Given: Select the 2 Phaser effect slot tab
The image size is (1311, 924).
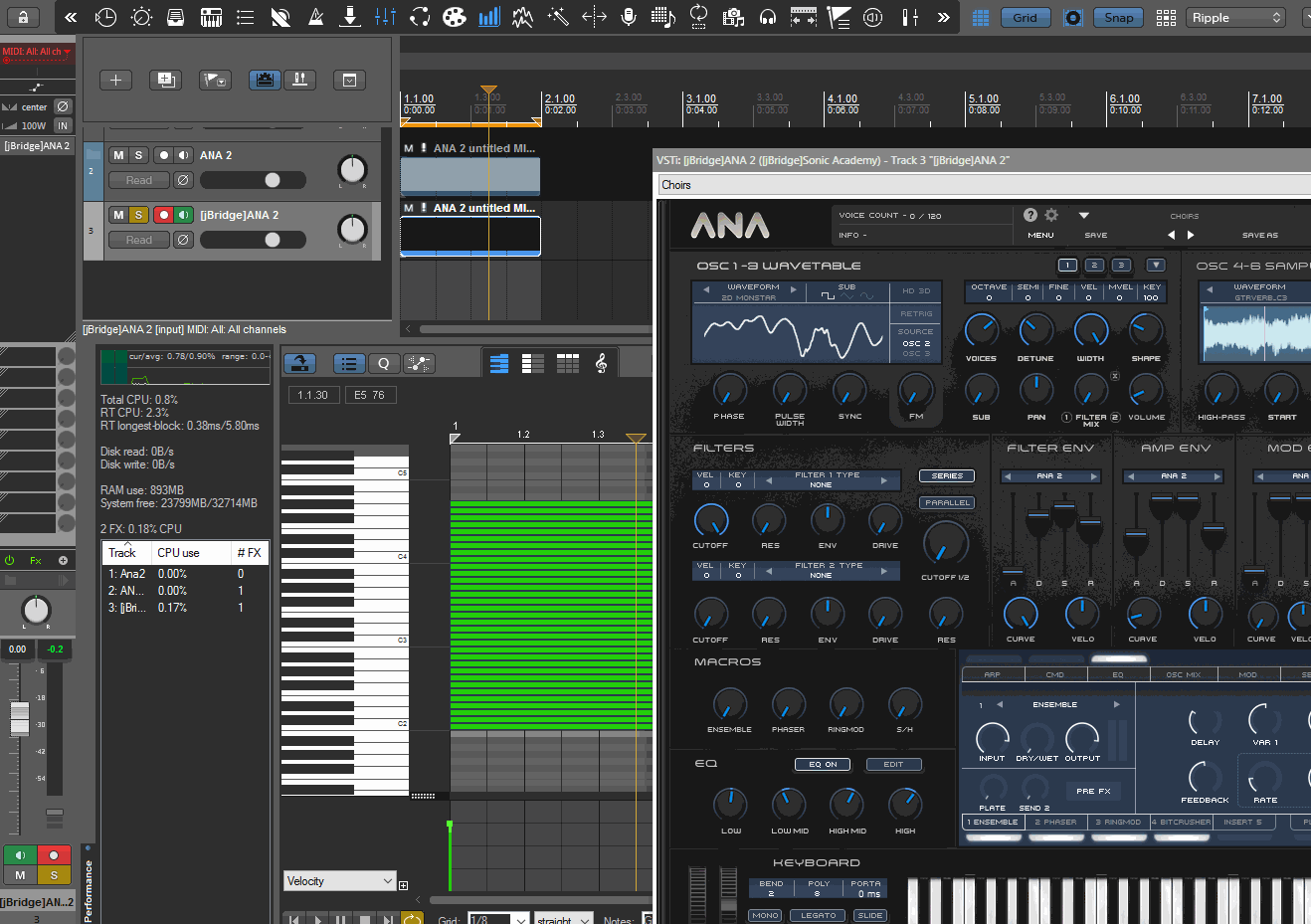Looking at the screenshot, I should click(x=1055, y=823).
